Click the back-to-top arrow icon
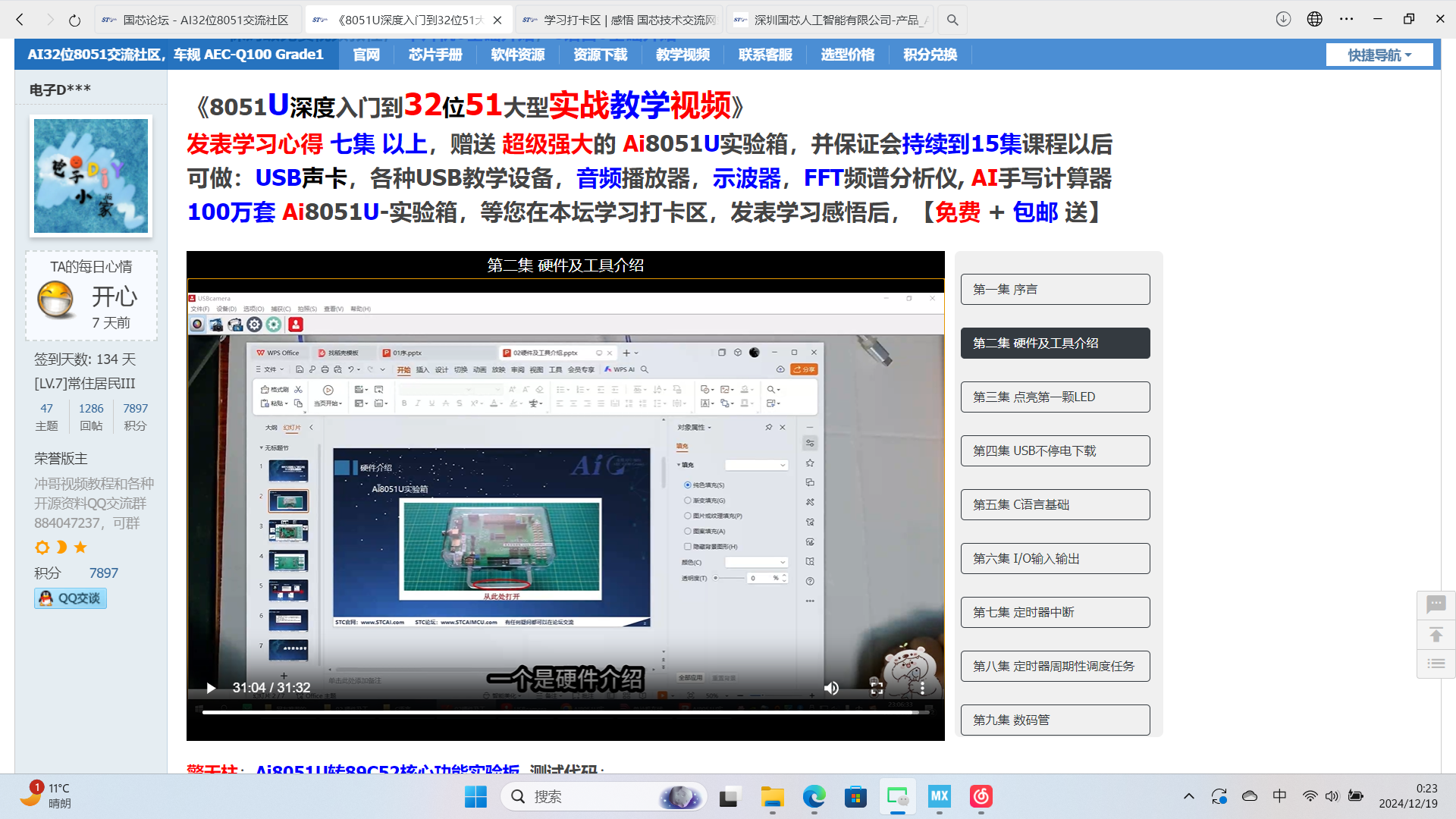 1436,635
